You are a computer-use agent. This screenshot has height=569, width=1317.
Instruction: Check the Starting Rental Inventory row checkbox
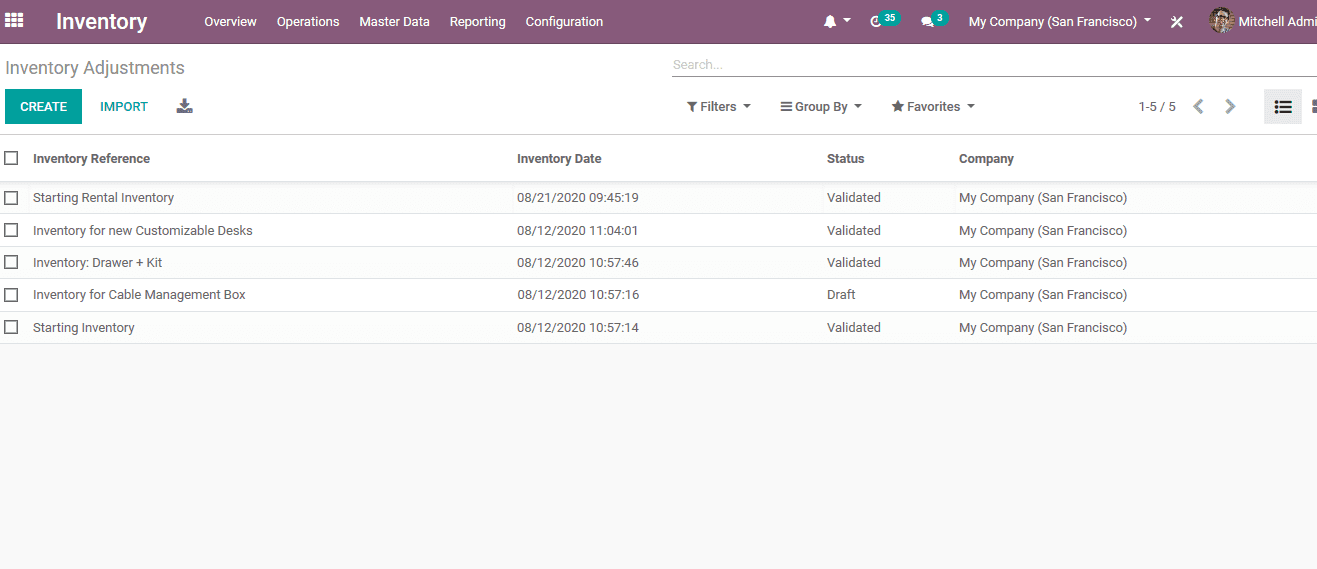point(11,198)
